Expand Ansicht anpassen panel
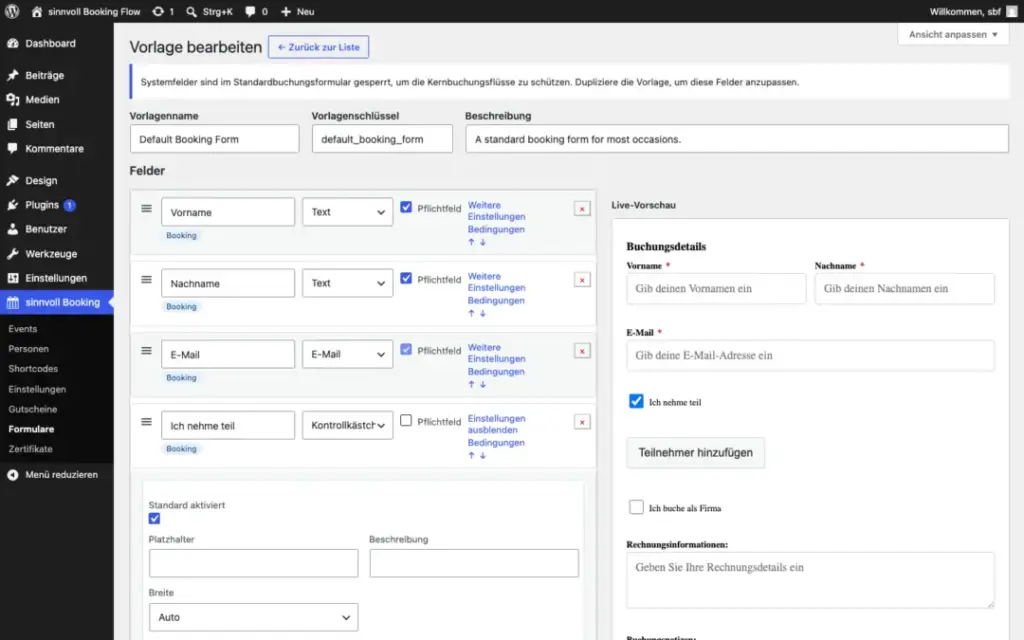The width and height of the screenshot is (1024, 640). tap(953, 34)
